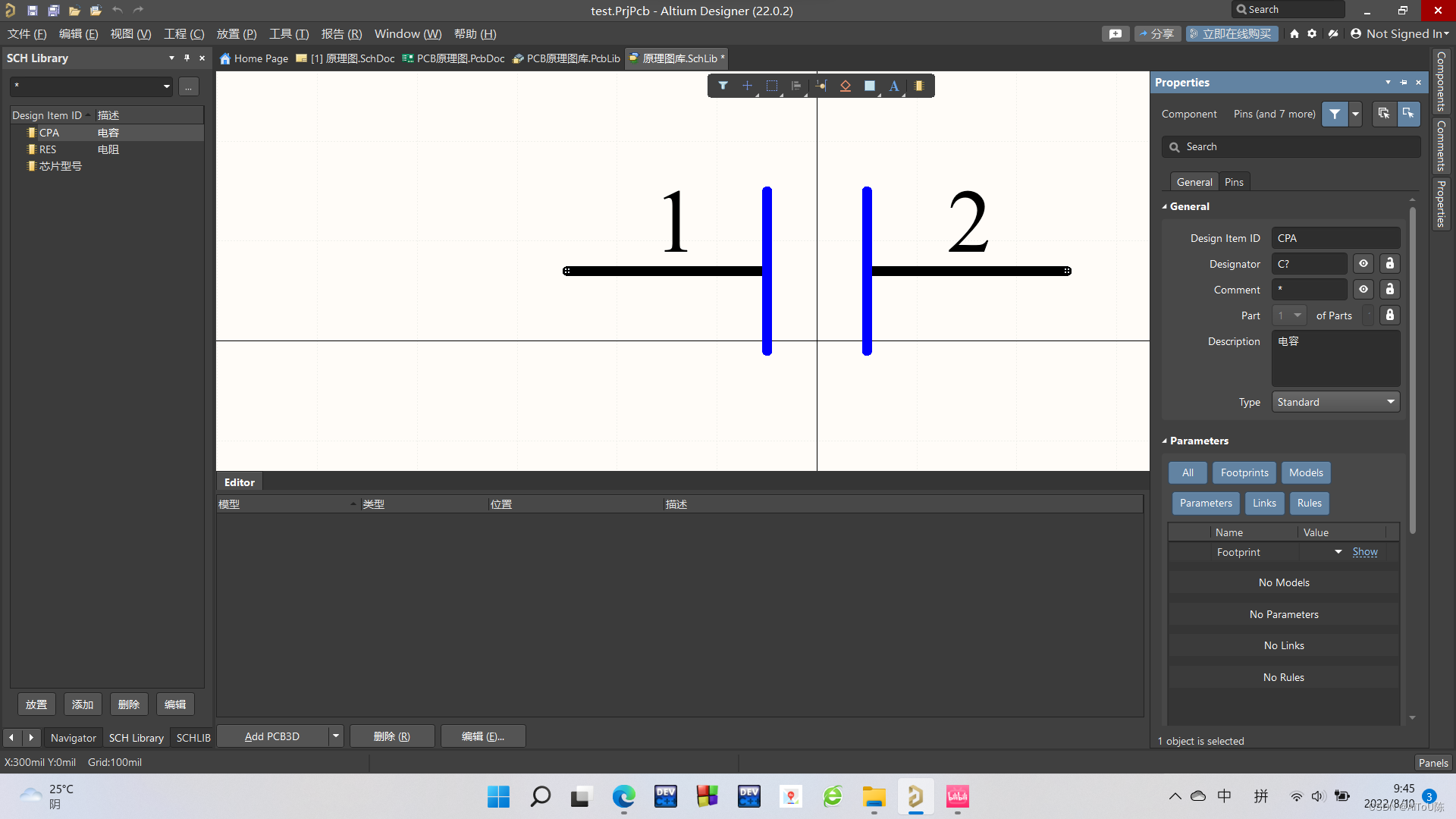This screenshot has height=819, width=1456.
Task: Switch to the 原理图.SchDoc tab
Action: pyautogui.click(x=346, y=58)
